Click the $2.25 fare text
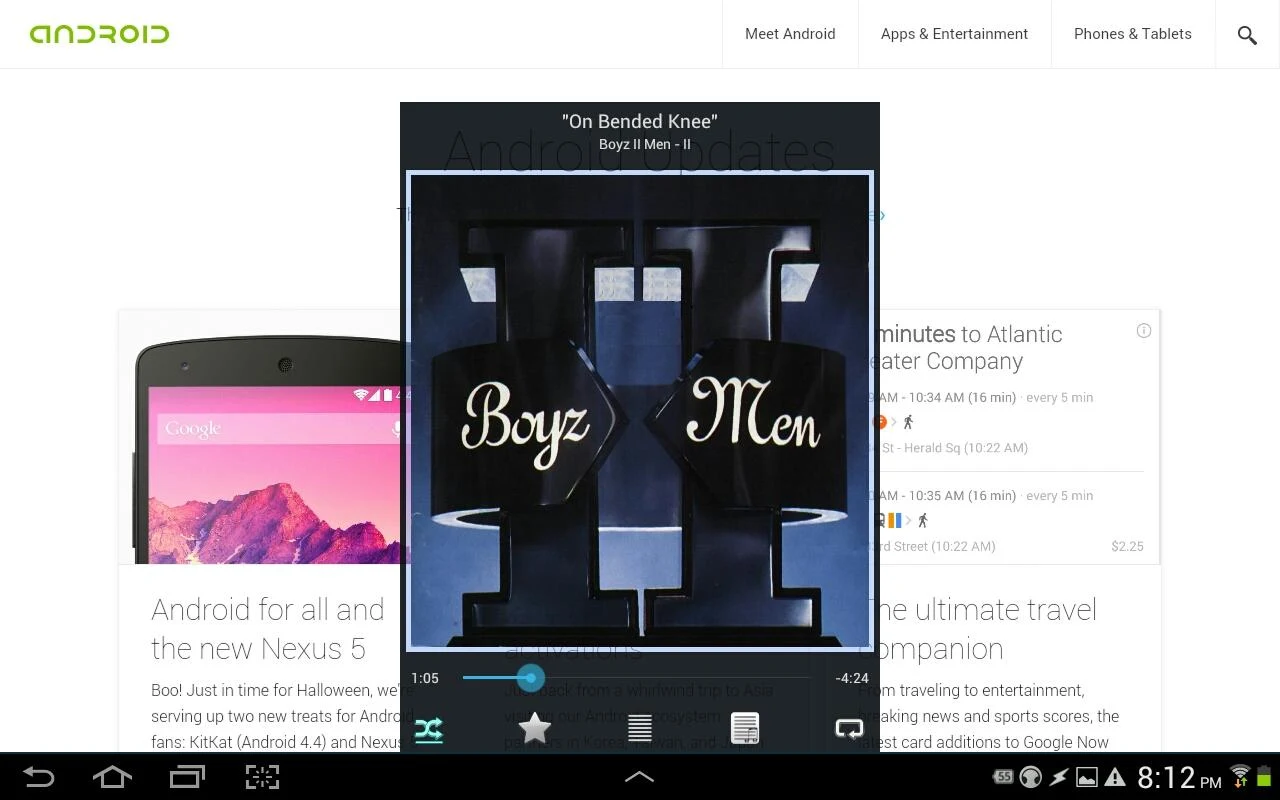The height and width of the screenshot is (800, 1280). click(1127, 546)
